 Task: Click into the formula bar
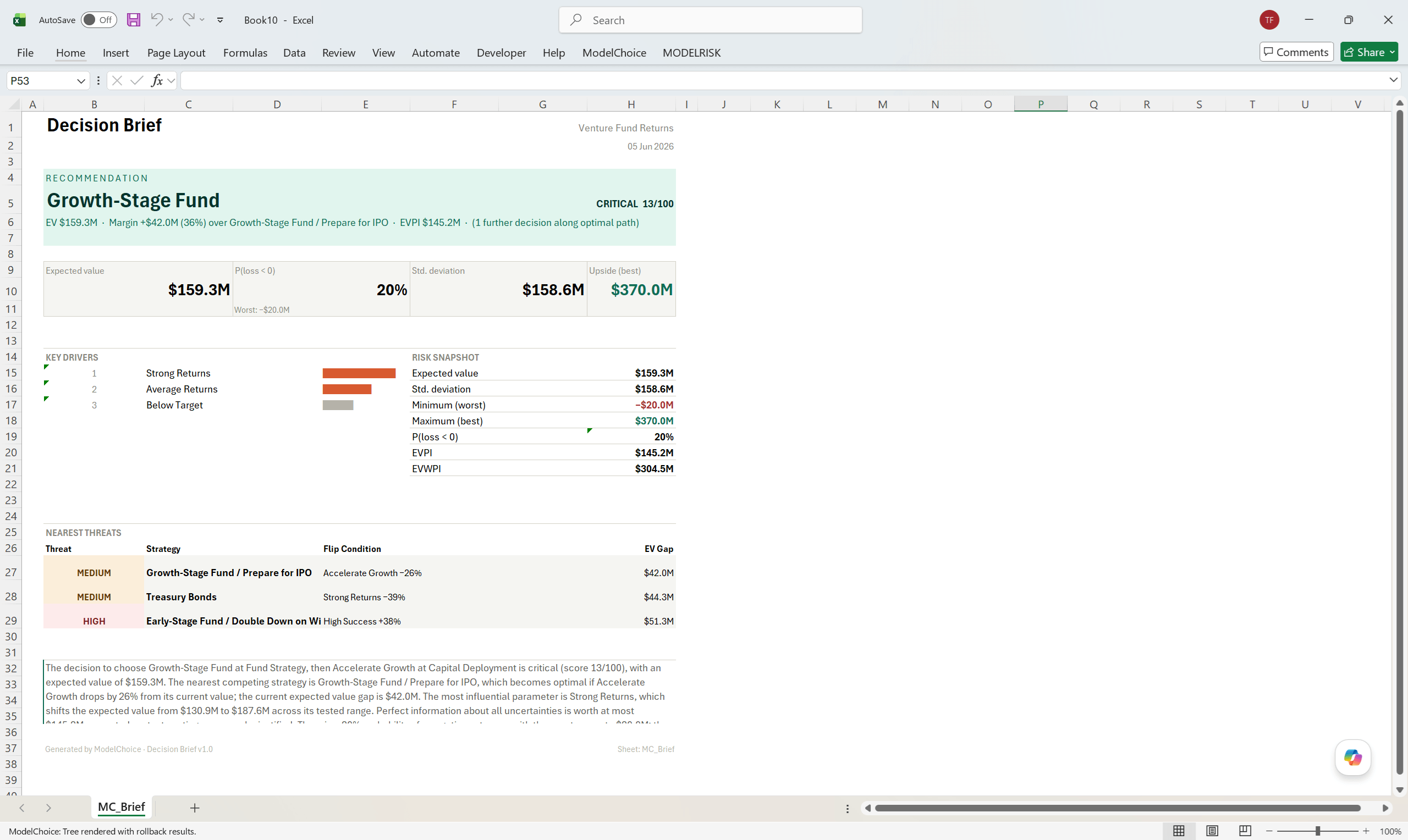tap(784, 81)
